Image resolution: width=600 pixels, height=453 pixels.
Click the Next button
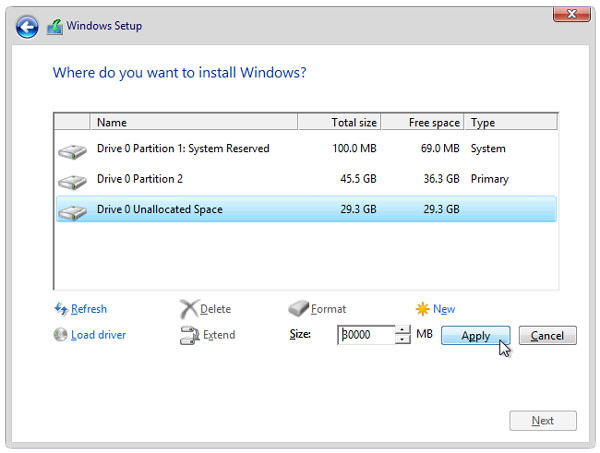click(x=543, y=420)
